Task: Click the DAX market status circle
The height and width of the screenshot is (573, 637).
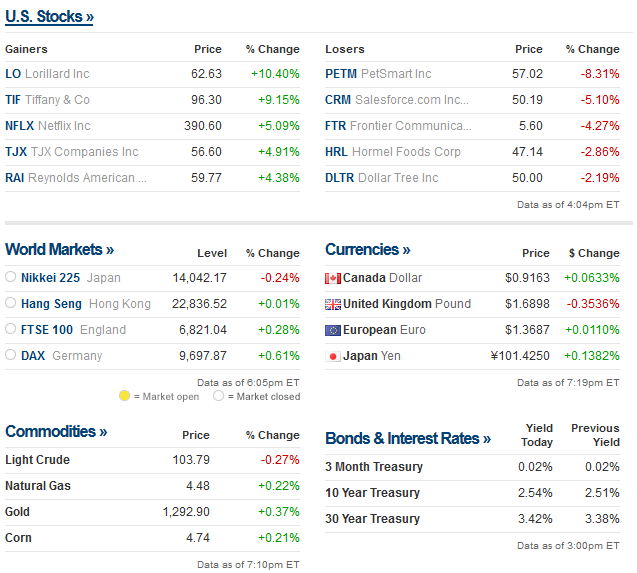Action: coord(11,355)
